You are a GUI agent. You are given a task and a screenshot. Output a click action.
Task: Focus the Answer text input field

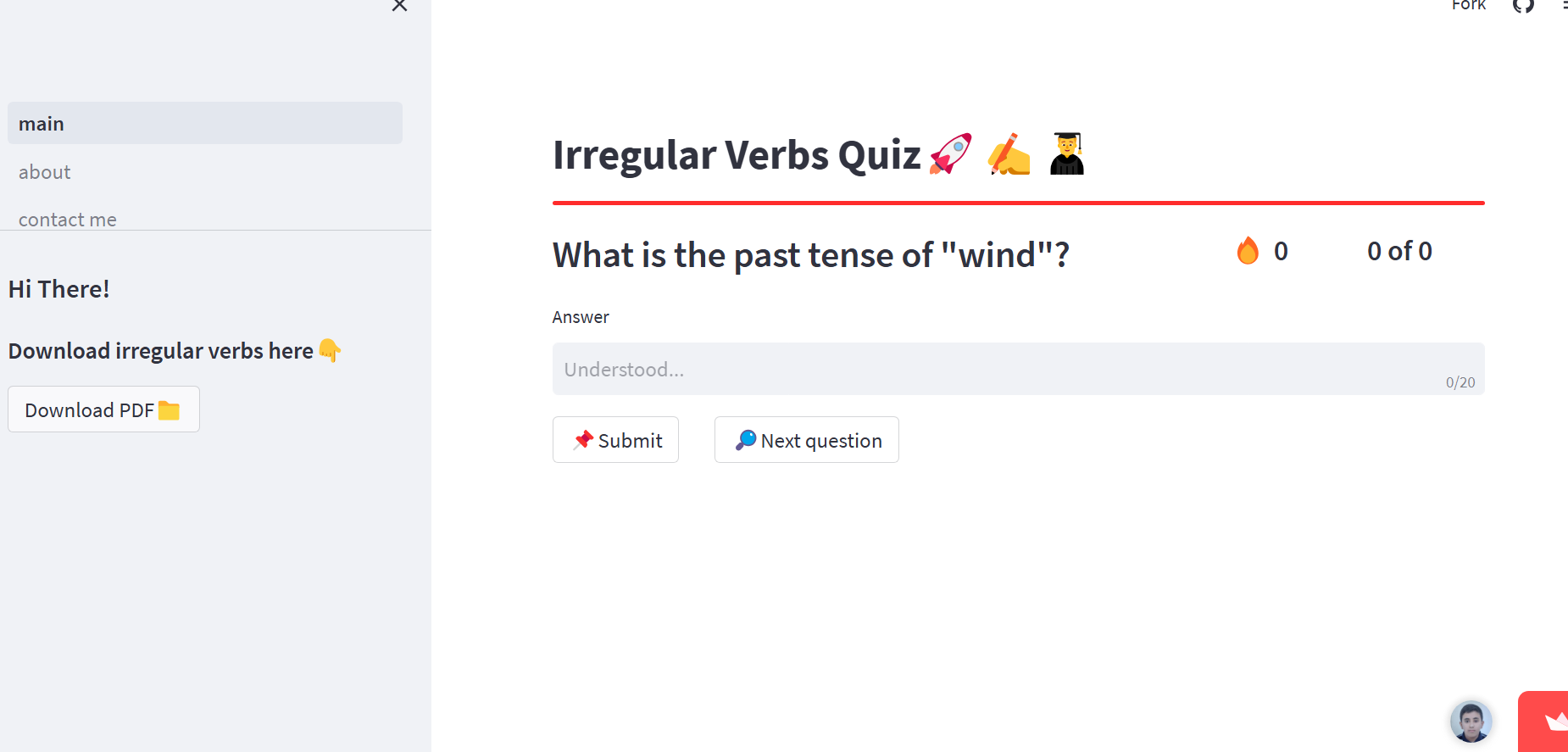[x=1000, y=369]
